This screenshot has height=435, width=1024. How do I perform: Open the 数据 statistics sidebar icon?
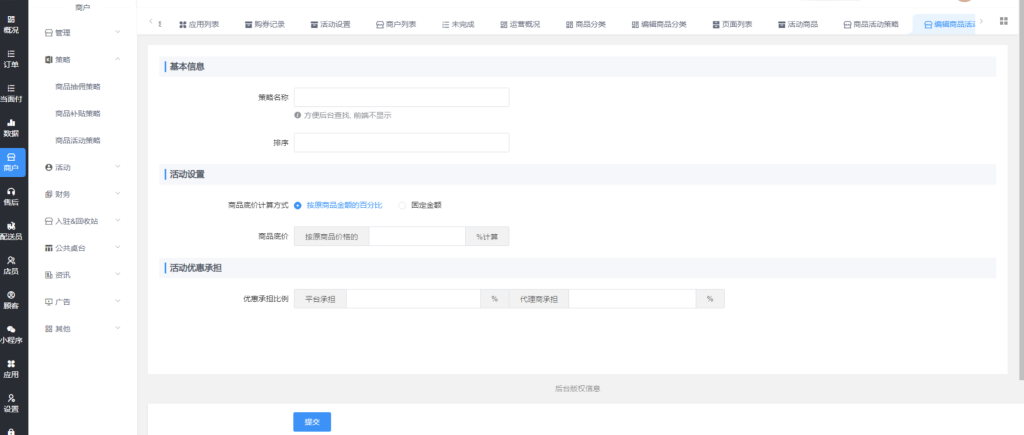coord(12,127)
